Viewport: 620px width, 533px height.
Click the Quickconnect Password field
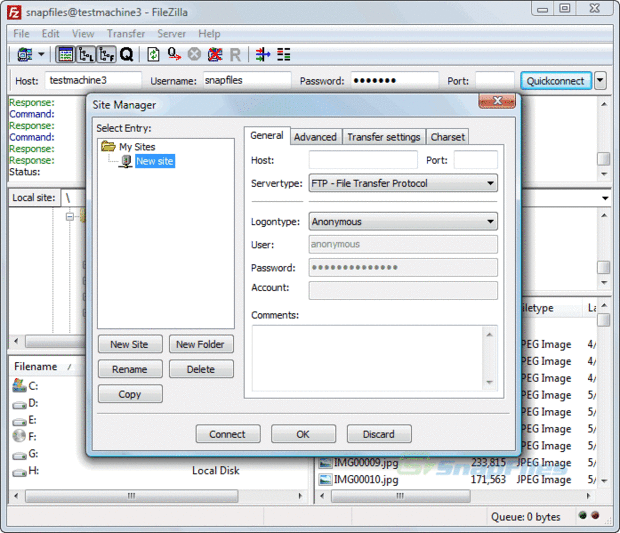[395, 81]
